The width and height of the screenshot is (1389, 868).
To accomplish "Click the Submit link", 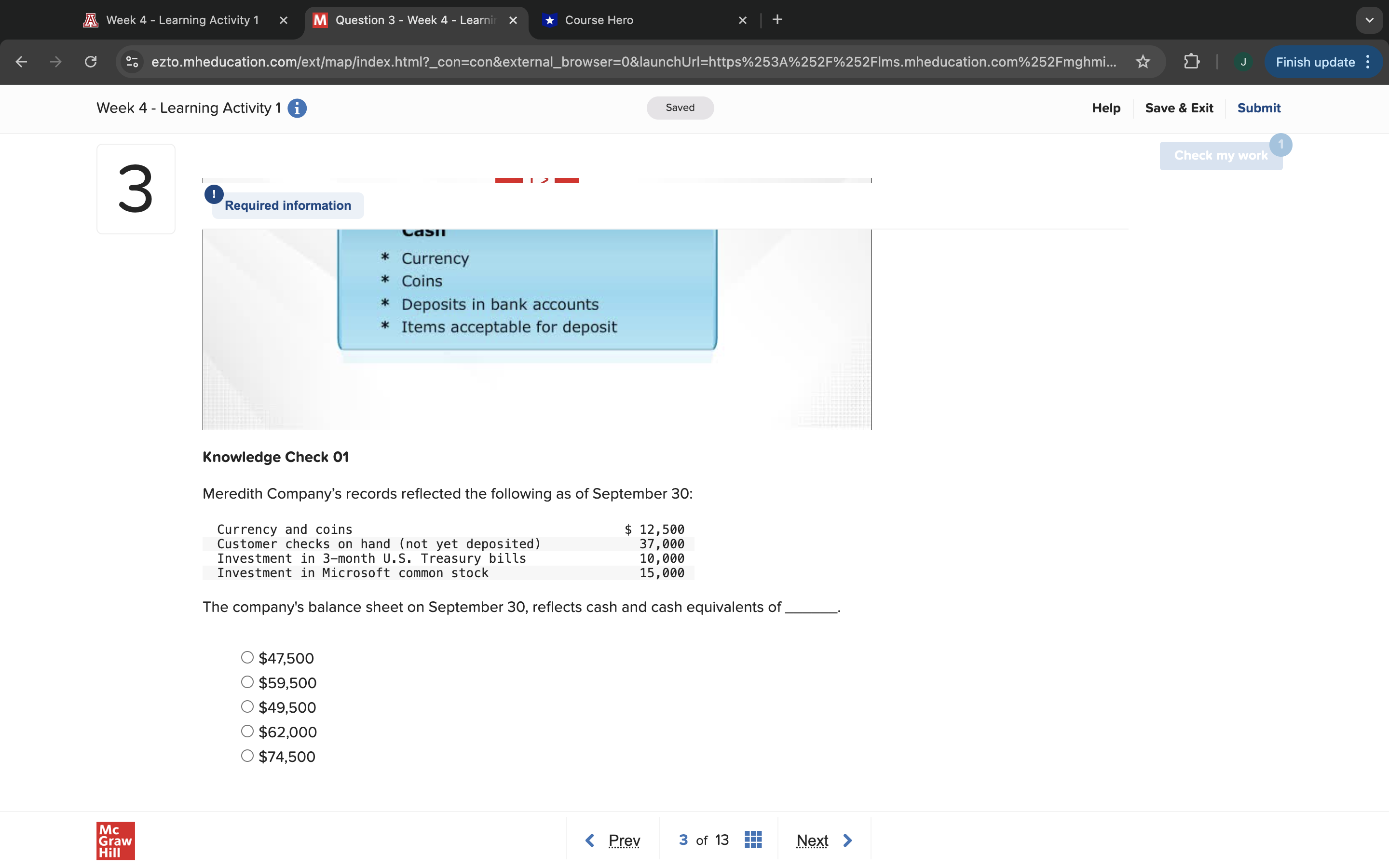I will [x=1258, y=108].
